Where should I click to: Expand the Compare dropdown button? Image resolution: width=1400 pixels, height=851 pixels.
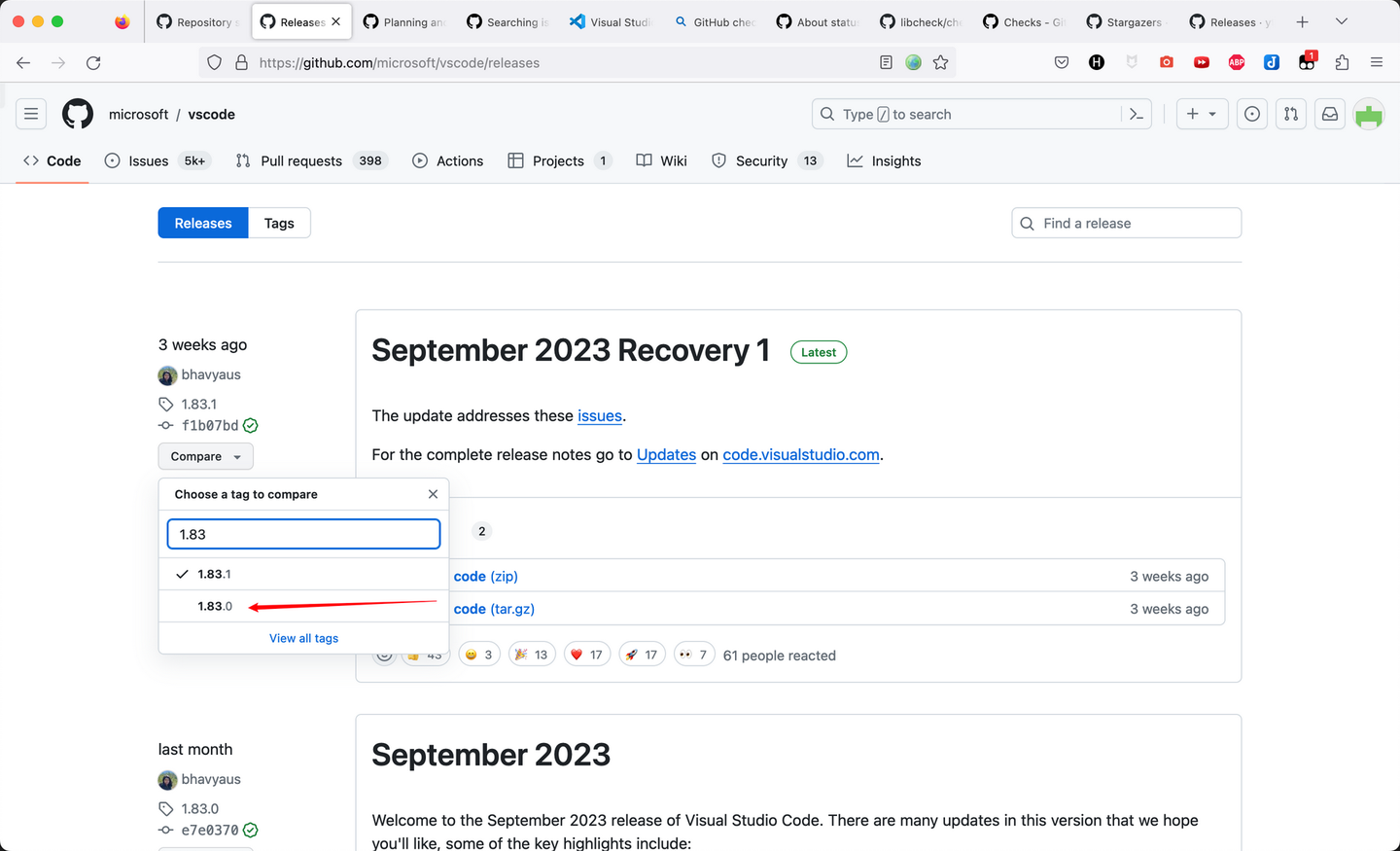[205, 456]
